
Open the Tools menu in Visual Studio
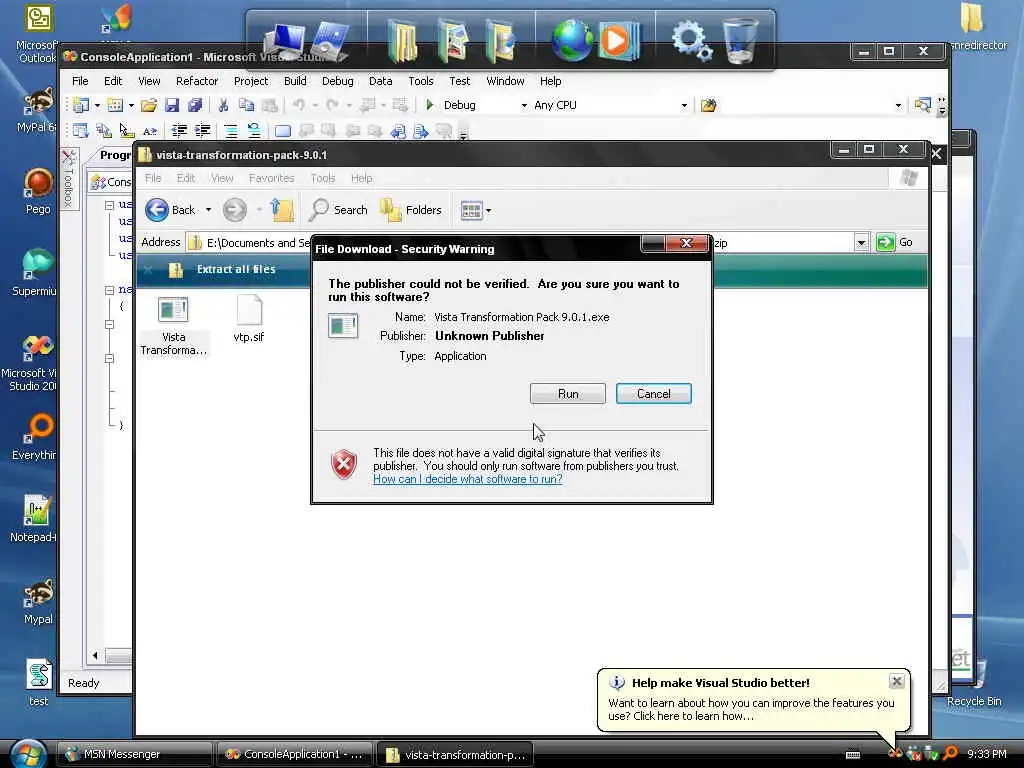click(x=421, y=81)
